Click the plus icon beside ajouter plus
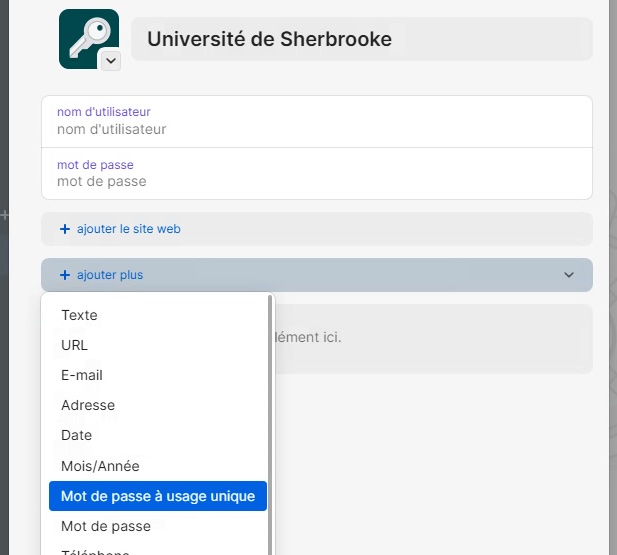The image size is (617, 555). pos(65,274)
